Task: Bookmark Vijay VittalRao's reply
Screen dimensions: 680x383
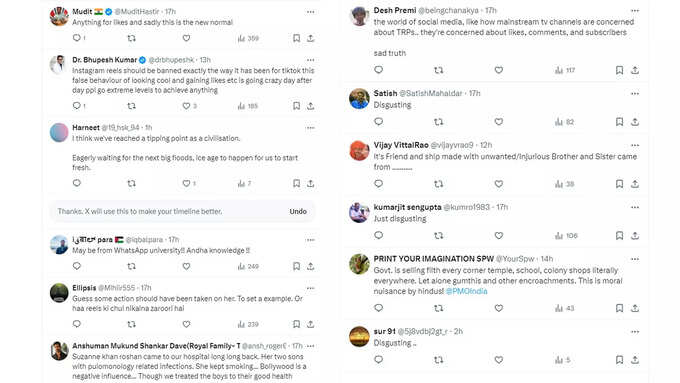Action: point(619,184)
